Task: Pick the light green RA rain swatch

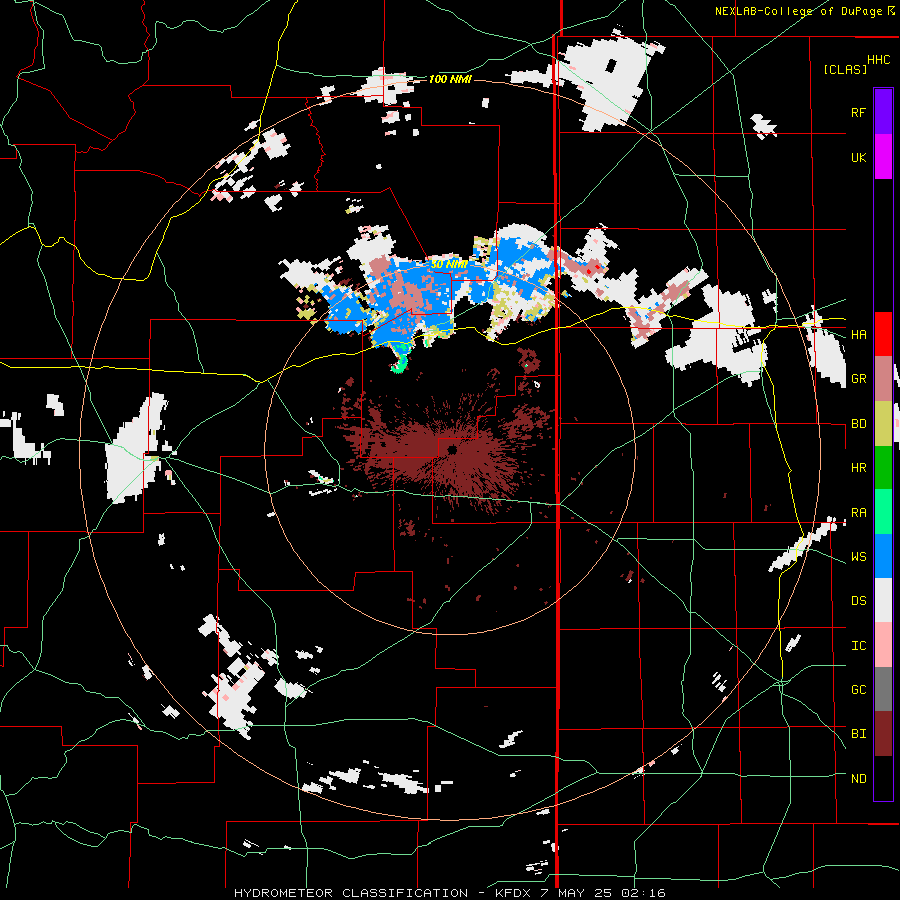Action: pos(883,512)
